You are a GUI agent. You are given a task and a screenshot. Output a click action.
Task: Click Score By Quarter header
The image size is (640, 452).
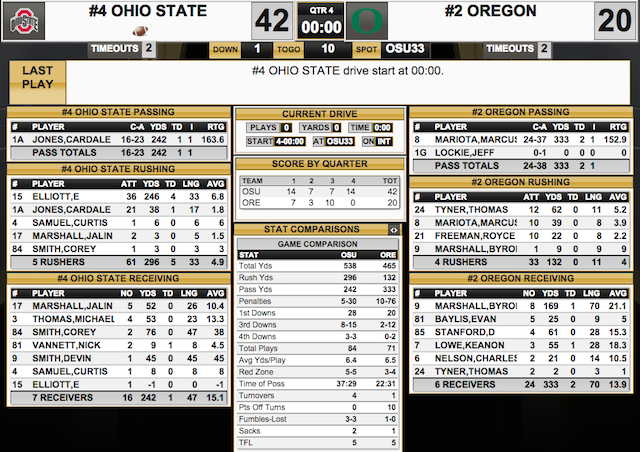point(320,164)
